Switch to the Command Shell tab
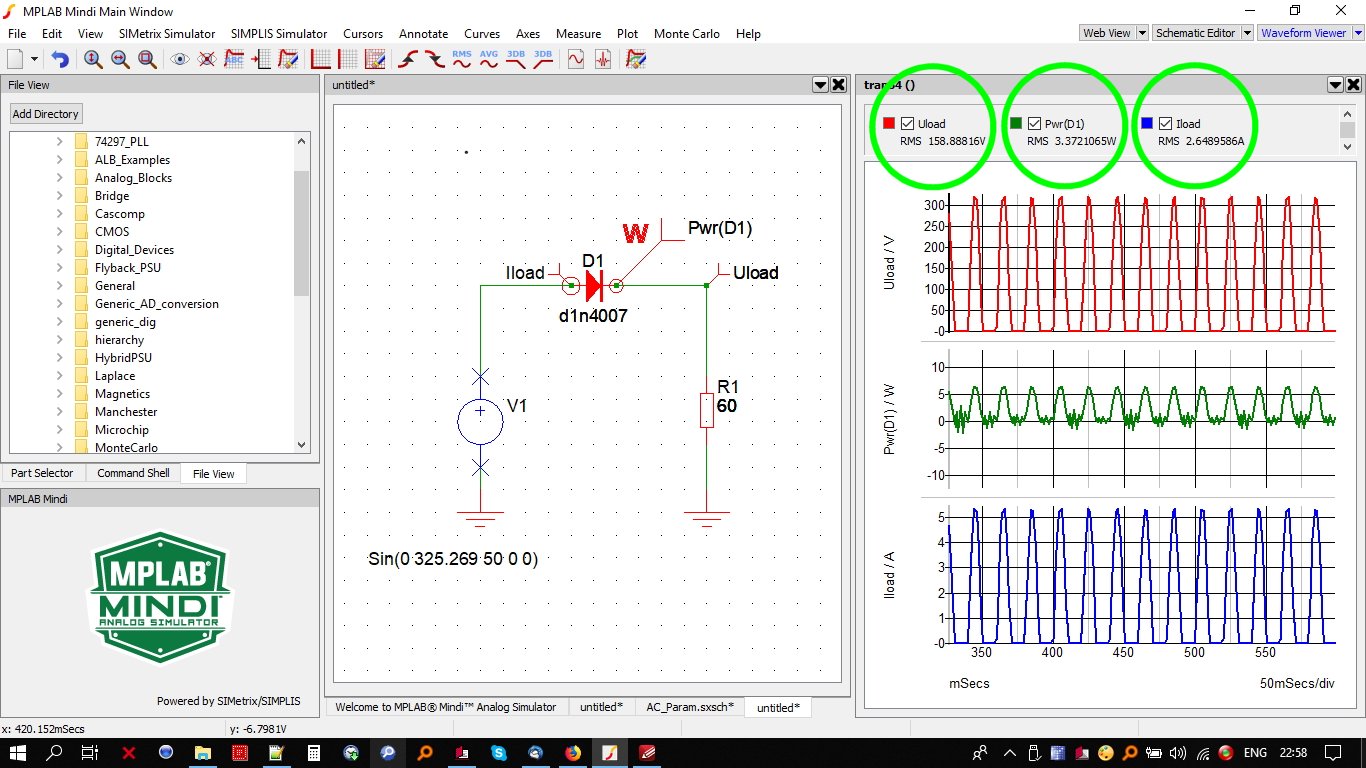 [133, 473]
